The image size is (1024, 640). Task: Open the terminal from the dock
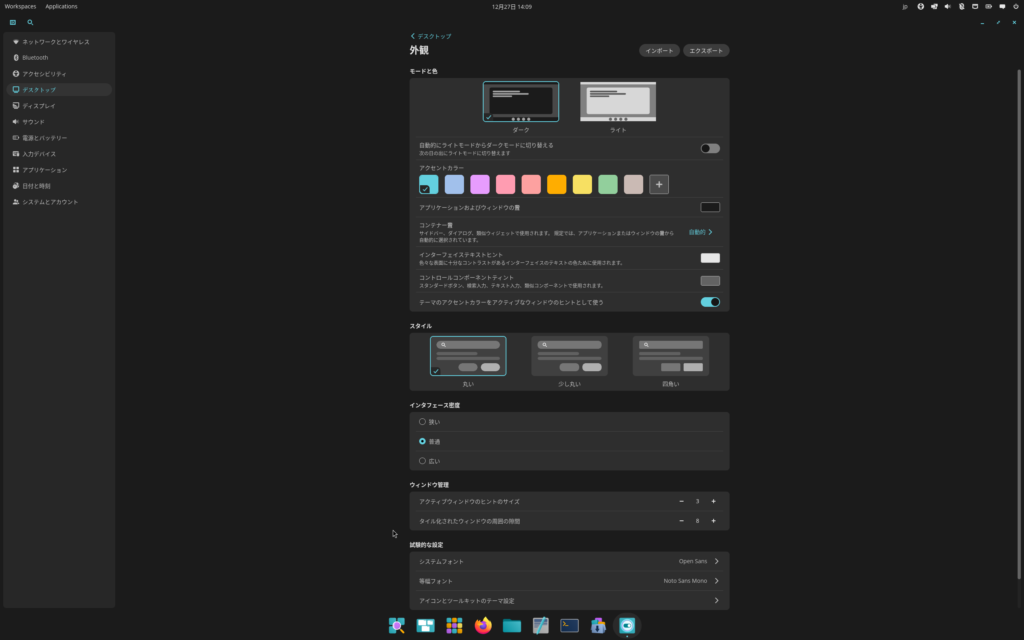pyautogui.click(x=569, y=626)
